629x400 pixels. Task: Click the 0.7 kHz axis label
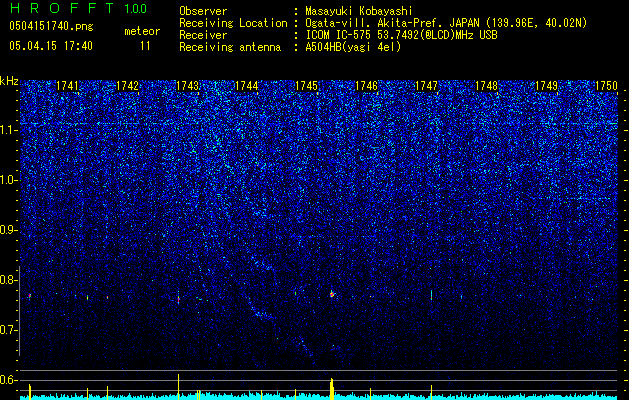(8, 330)
